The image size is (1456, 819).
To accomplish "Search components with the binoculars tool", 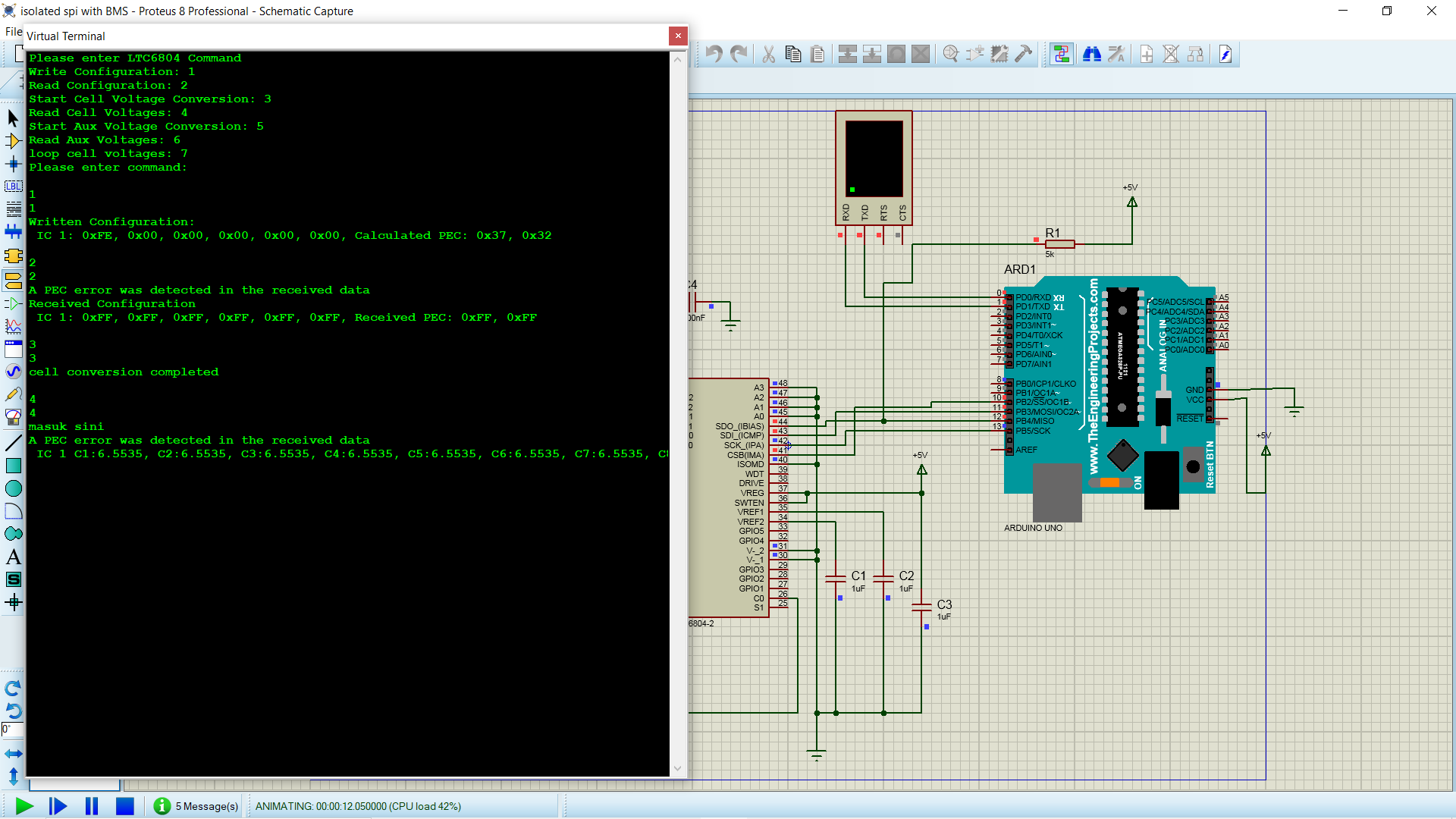I will point(1092,54).
